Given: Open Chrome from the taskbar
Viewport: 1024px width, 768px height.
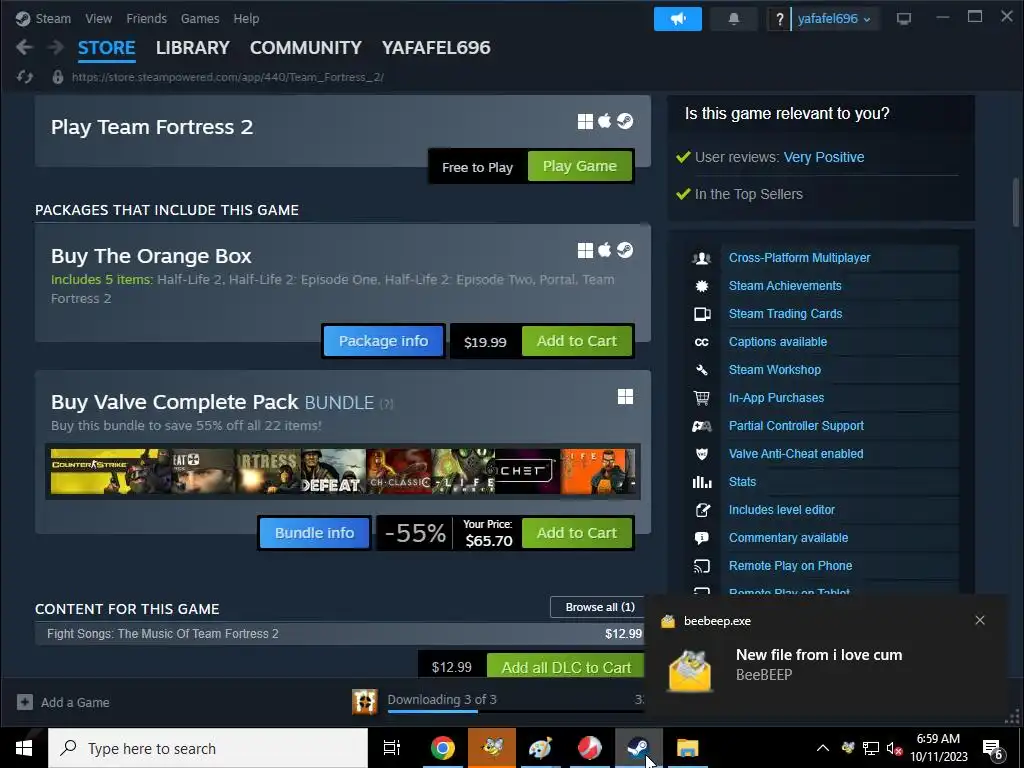Looking at the screenshot, I should [442, 748].
